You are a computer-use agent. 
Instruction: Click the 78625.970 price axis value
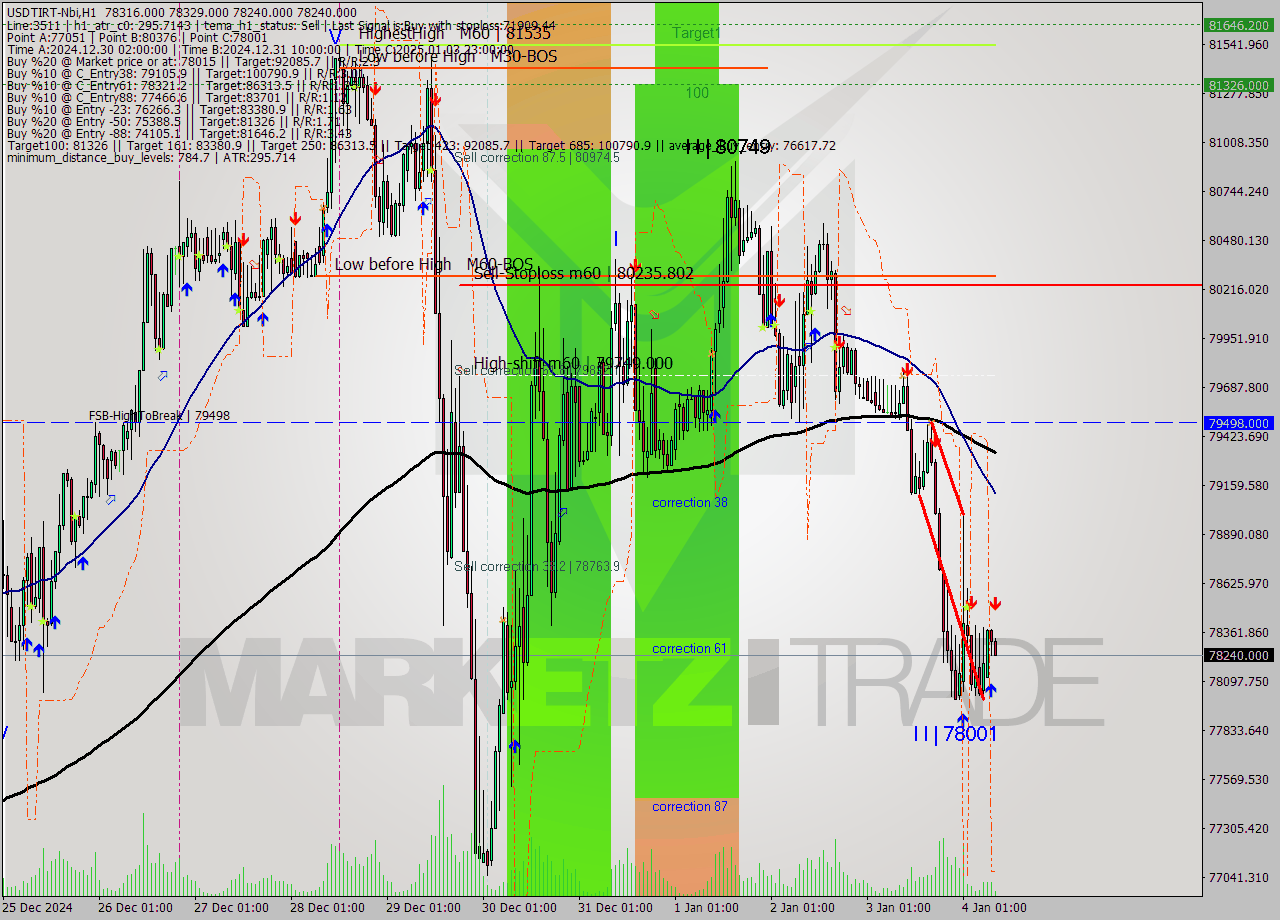pyautogui.click(x=1239, y=583)
